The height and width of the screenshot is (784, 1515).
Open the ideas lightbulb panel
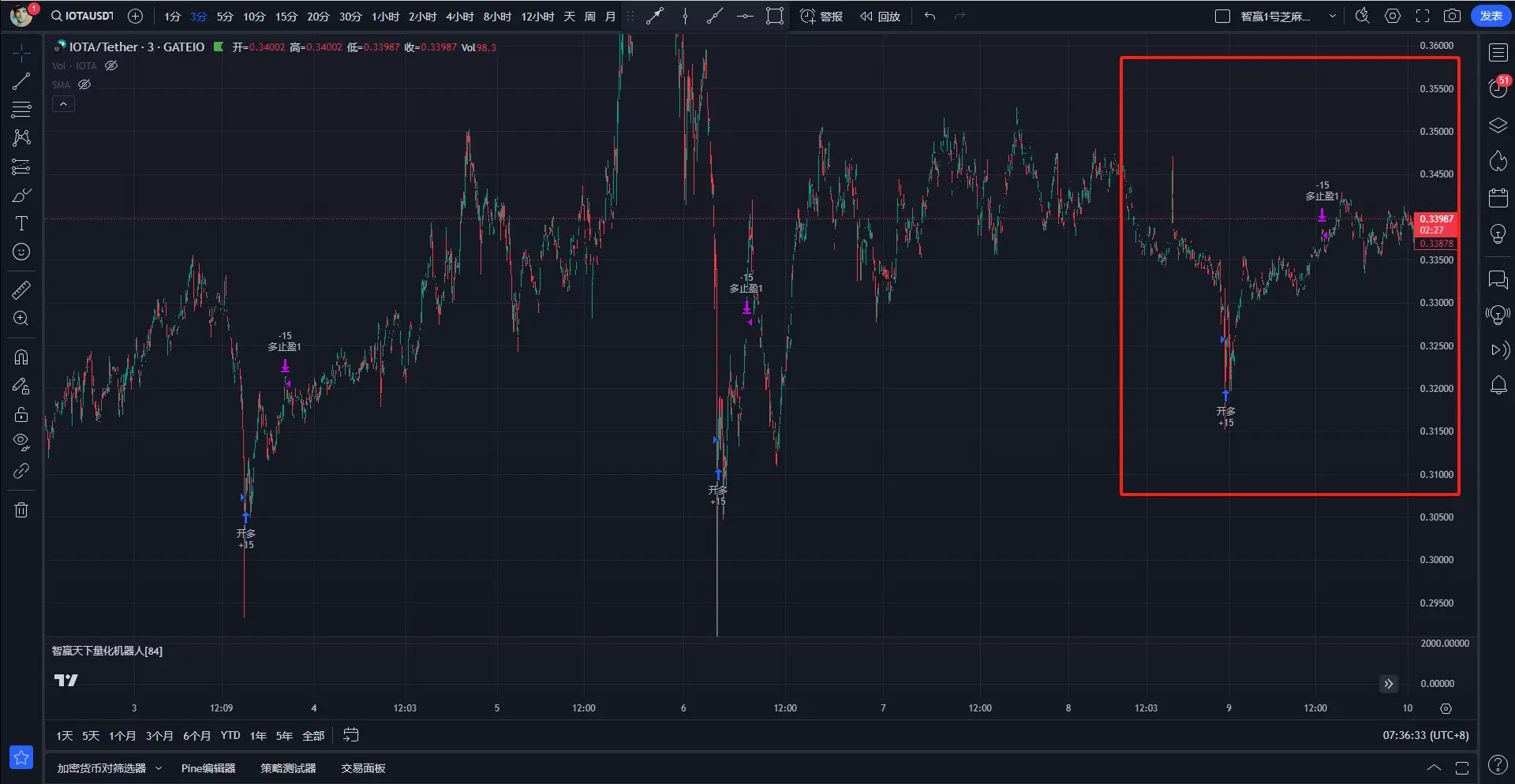coord(1498,234)
